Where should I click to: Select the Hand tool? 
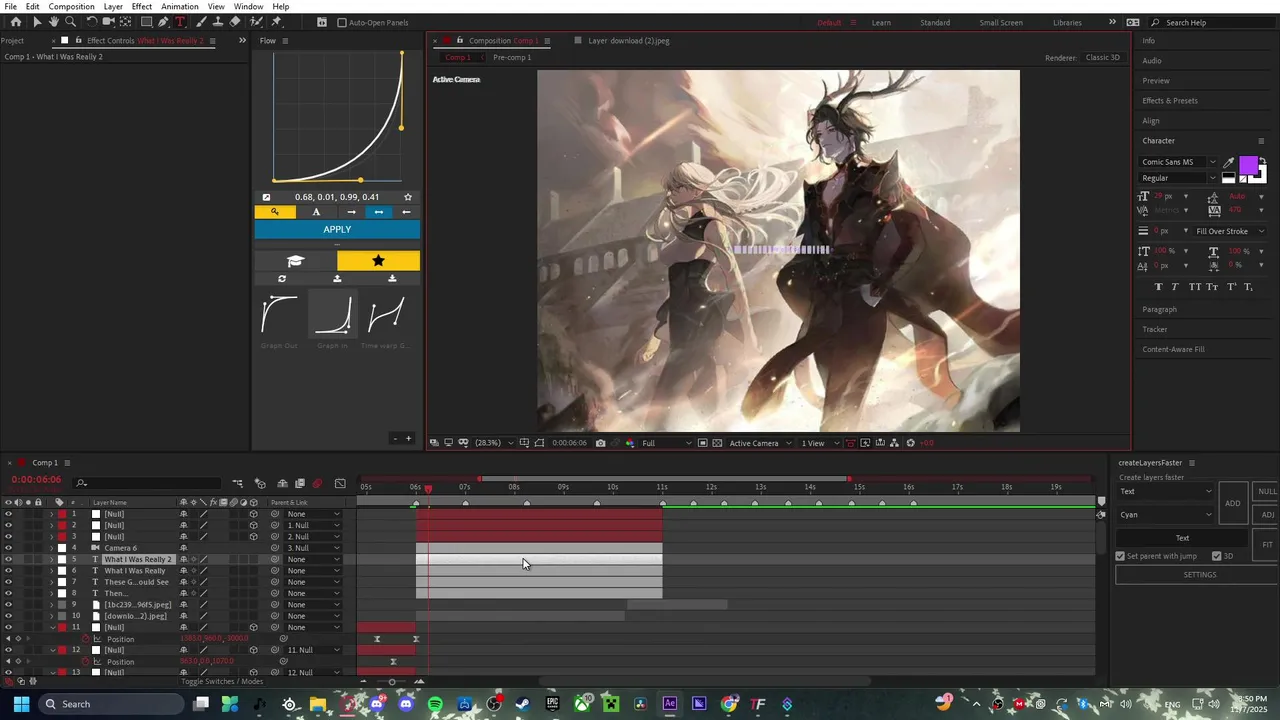pos(53,22)
